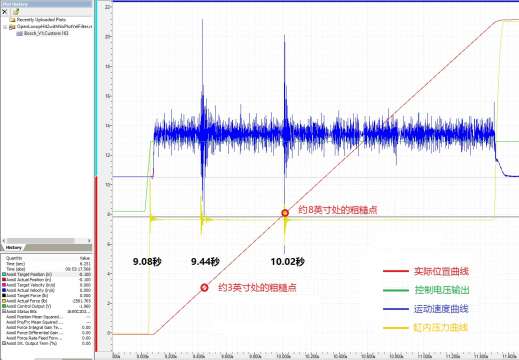Click the Axis0 Target Force black swatch

4,296
